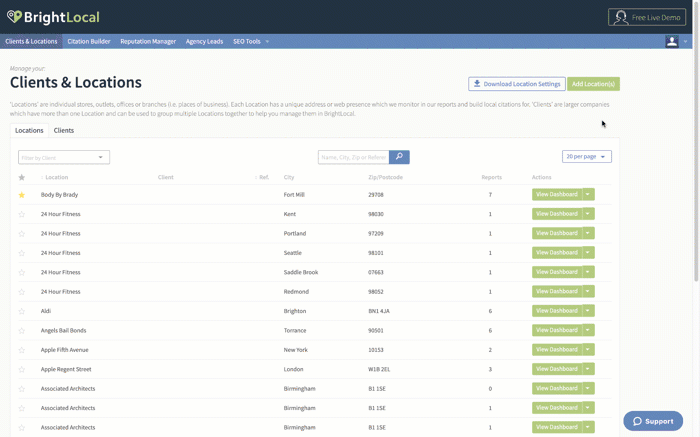View Dashboard for Aldi

557,311
